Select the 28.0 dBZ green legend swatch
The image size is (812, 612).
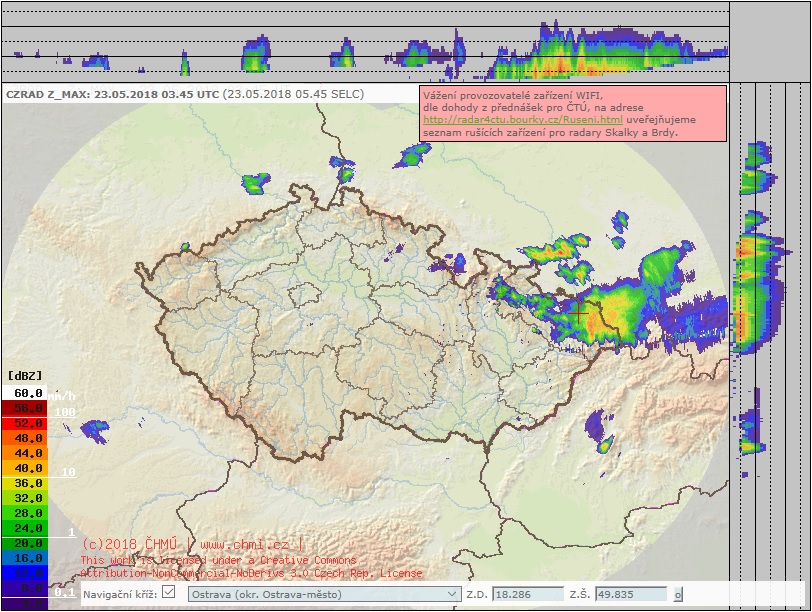pos(27,512)
